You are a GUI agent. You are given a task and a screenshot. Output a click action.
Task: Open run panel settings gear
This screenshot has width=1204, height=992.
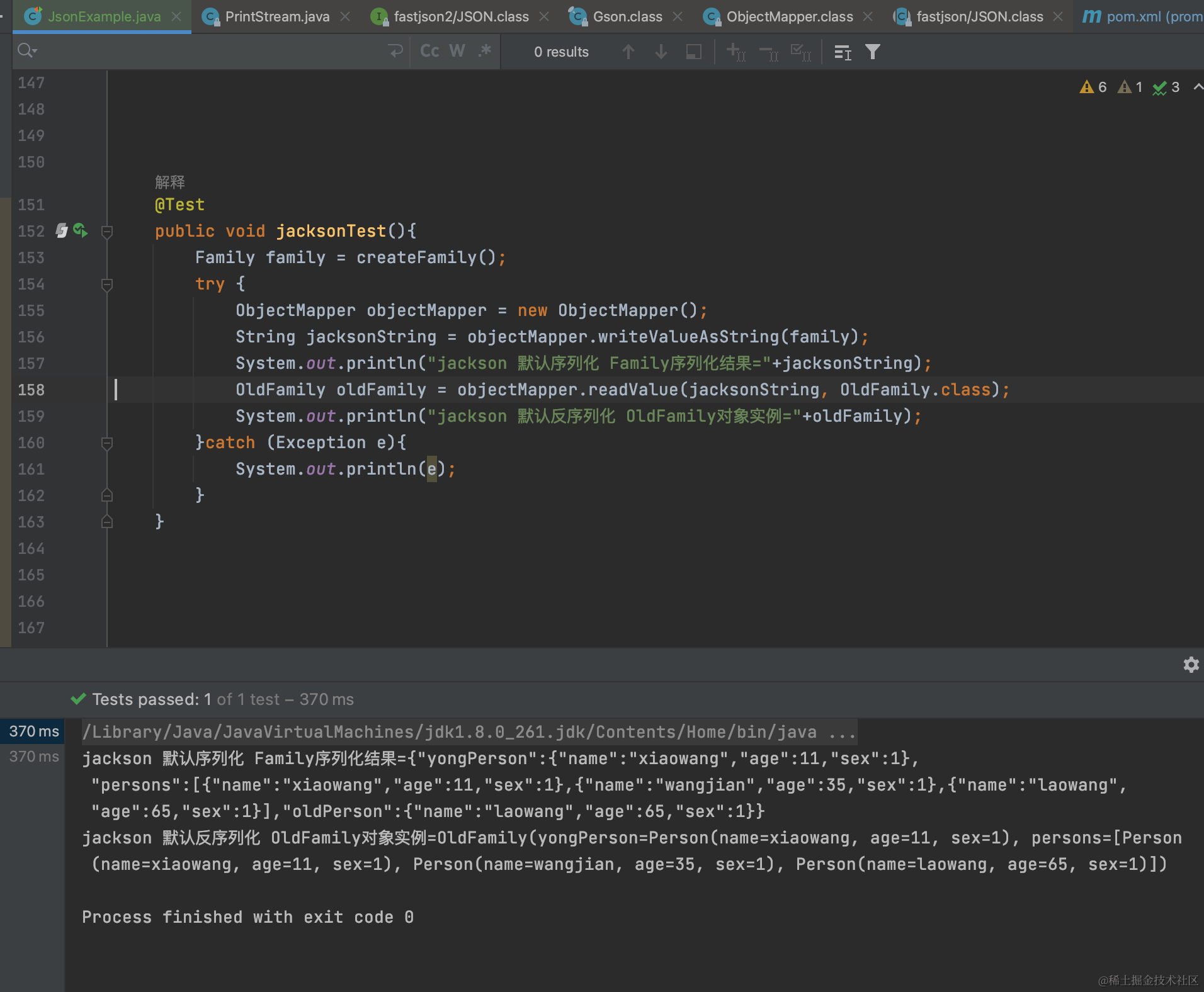pos(1191,665)
